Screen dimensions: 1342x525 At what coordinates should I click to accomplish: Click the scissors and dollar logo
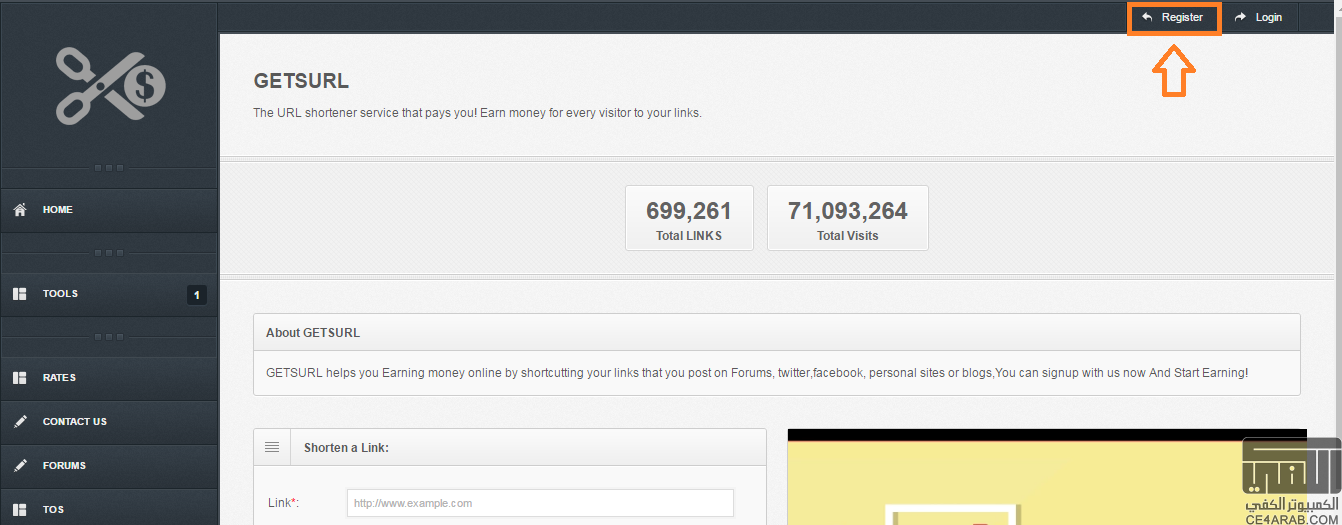[110, 87]
